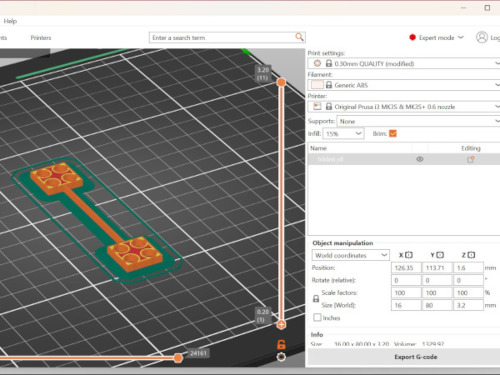
Task: Click the orange unlock icon below layer slider
Action: [281, 345]
